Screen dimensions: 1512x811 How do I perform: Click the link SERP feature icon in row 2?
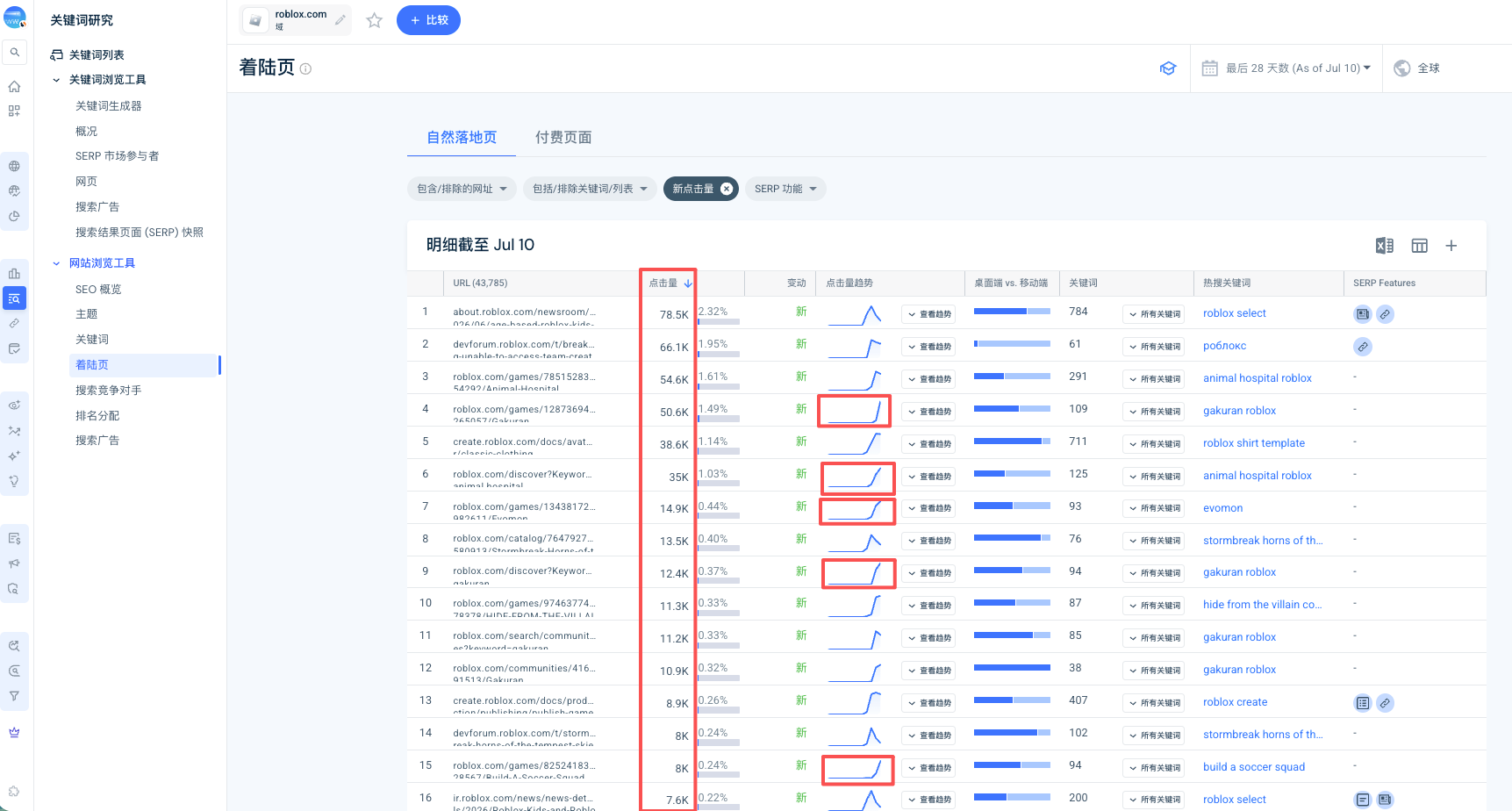tap(1363, 347)
